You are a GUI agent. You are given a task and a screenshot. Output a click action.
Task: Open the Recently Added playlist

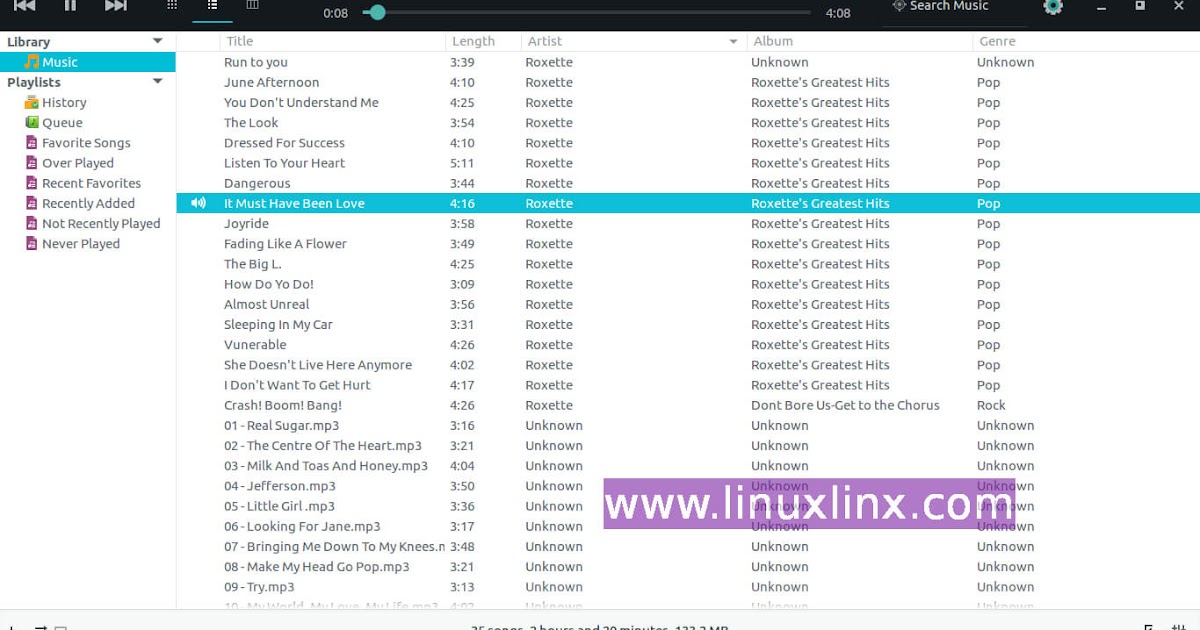[x=90, y=203]
